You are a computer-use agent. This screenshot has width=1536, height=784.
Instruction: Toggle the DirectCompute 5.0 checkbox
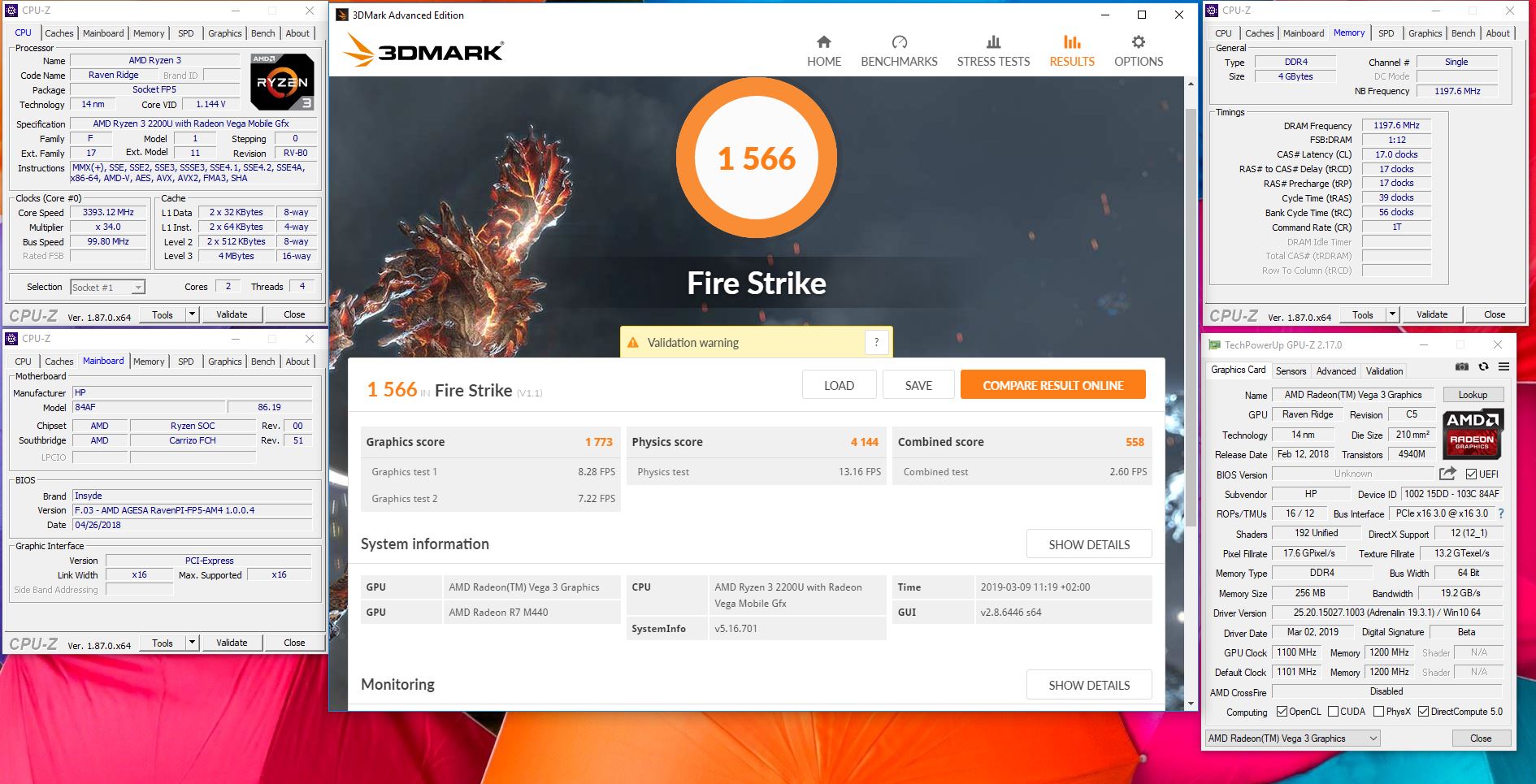(x=1423, y=711)
